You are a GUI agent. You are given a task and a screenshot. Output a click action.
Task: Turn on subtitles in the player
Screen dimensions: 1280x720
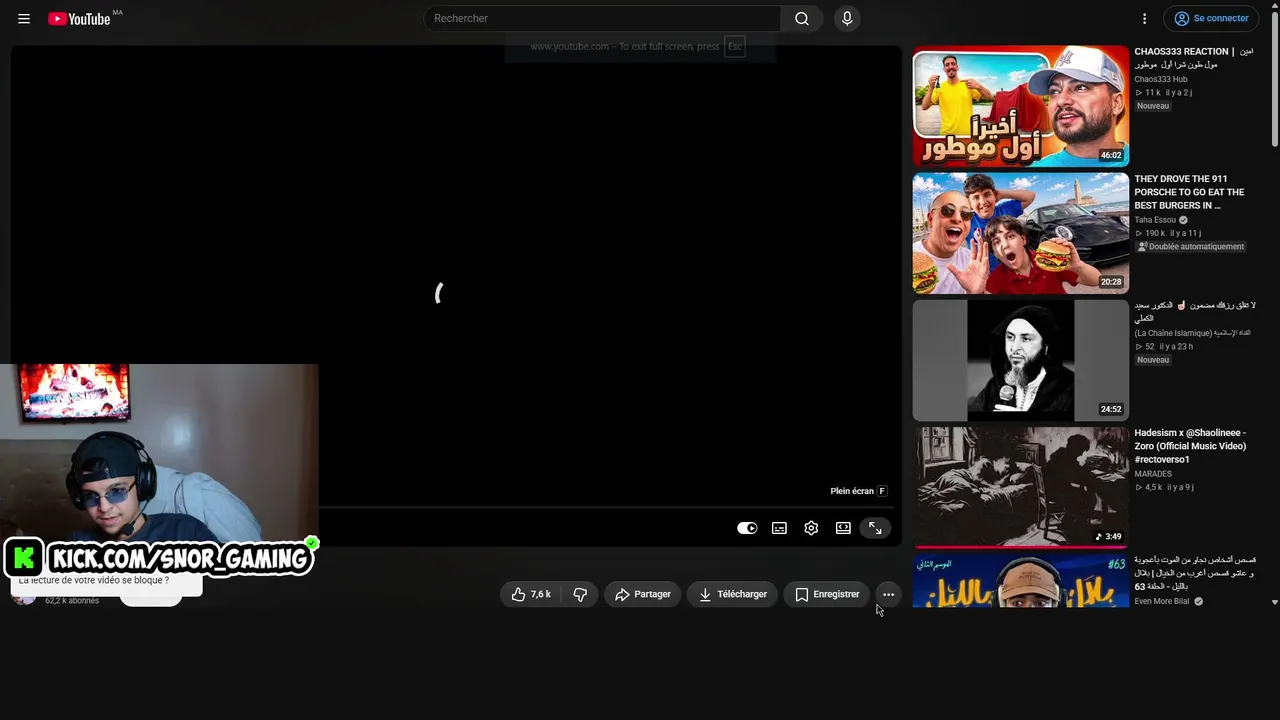click(779, 528)
